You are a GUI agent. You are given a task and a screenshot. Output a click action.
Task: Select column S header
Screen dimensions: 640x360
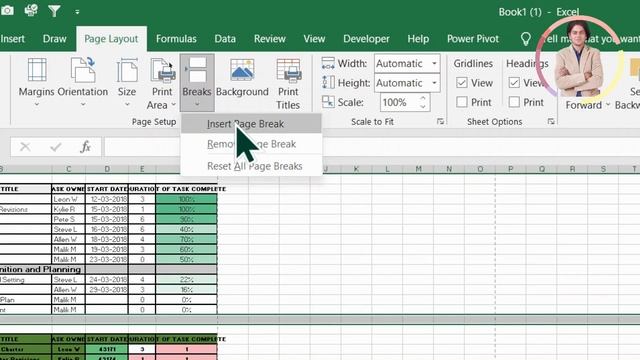603,169
